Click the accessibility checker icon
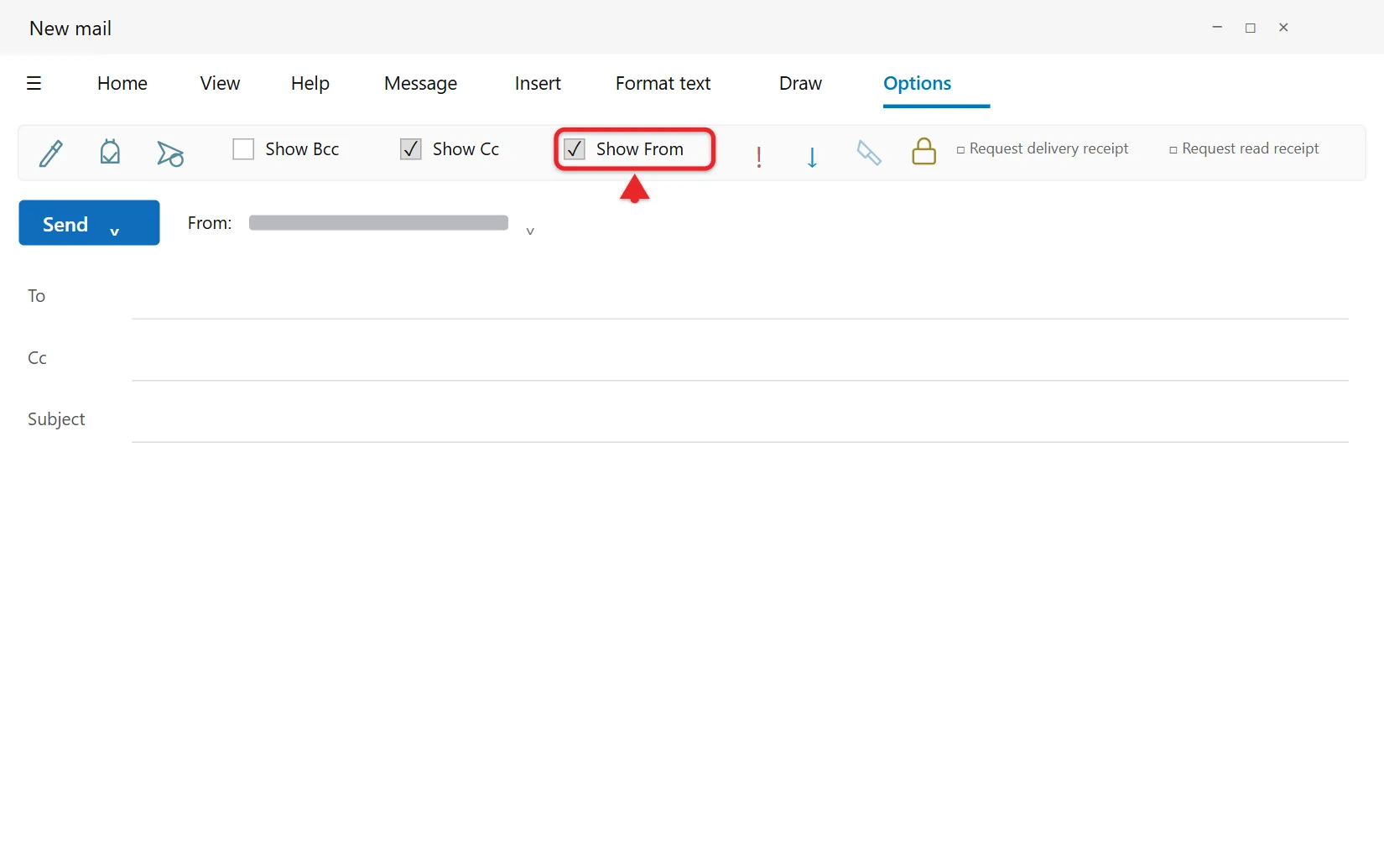This screenshot has height=868, width=1384. click(x=110, y=152)
